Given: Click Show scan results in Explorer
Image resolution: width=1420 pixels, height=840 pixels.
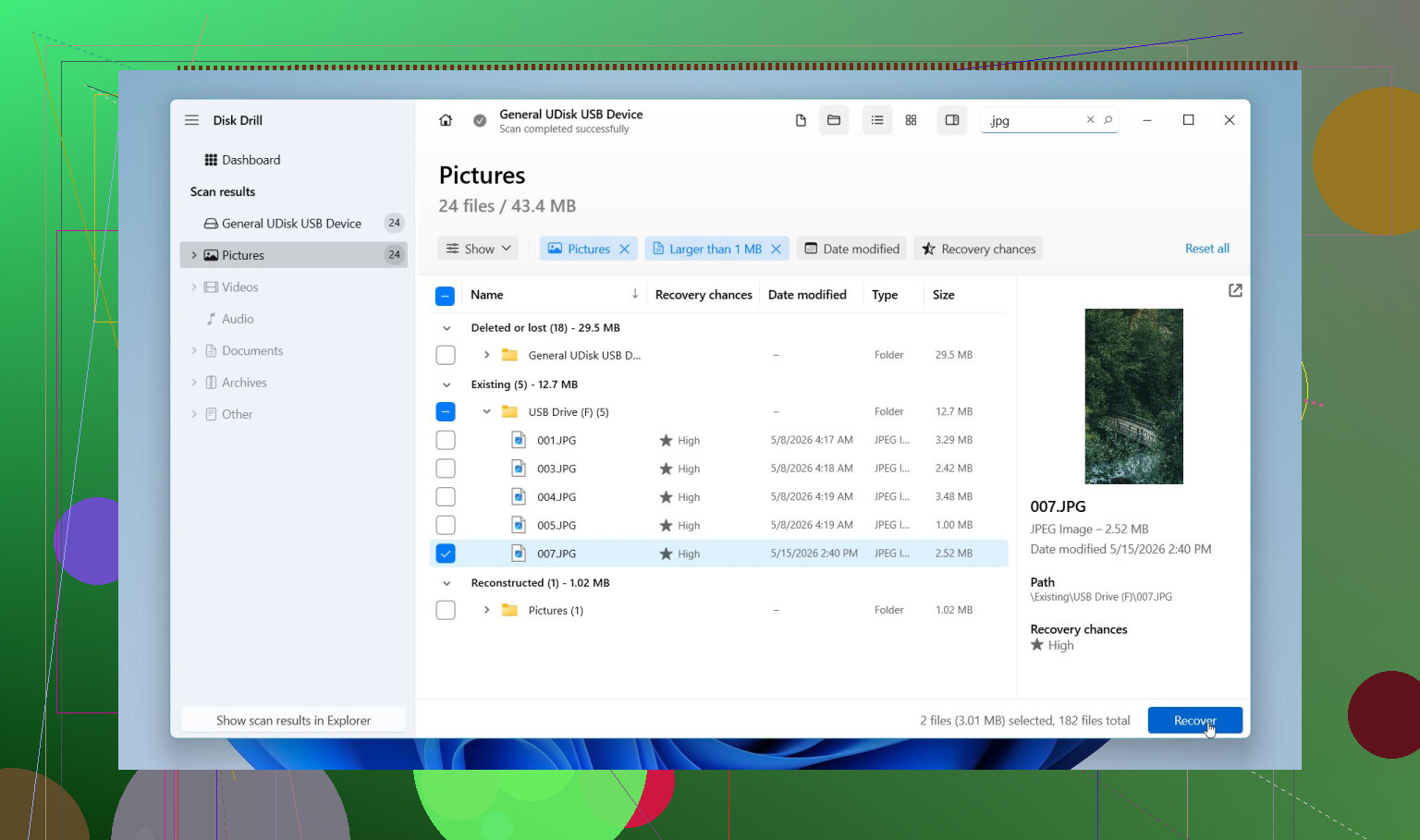Looking at the screenshot, I should pyautogui.click(x=294, y=720).
